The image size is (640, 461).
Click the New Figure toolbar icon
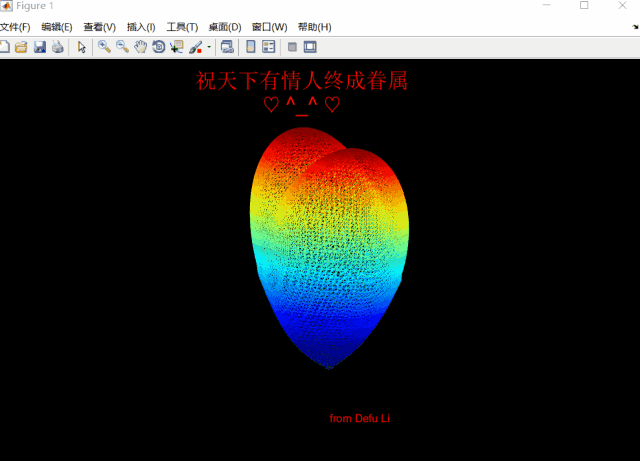click(4, 47)
